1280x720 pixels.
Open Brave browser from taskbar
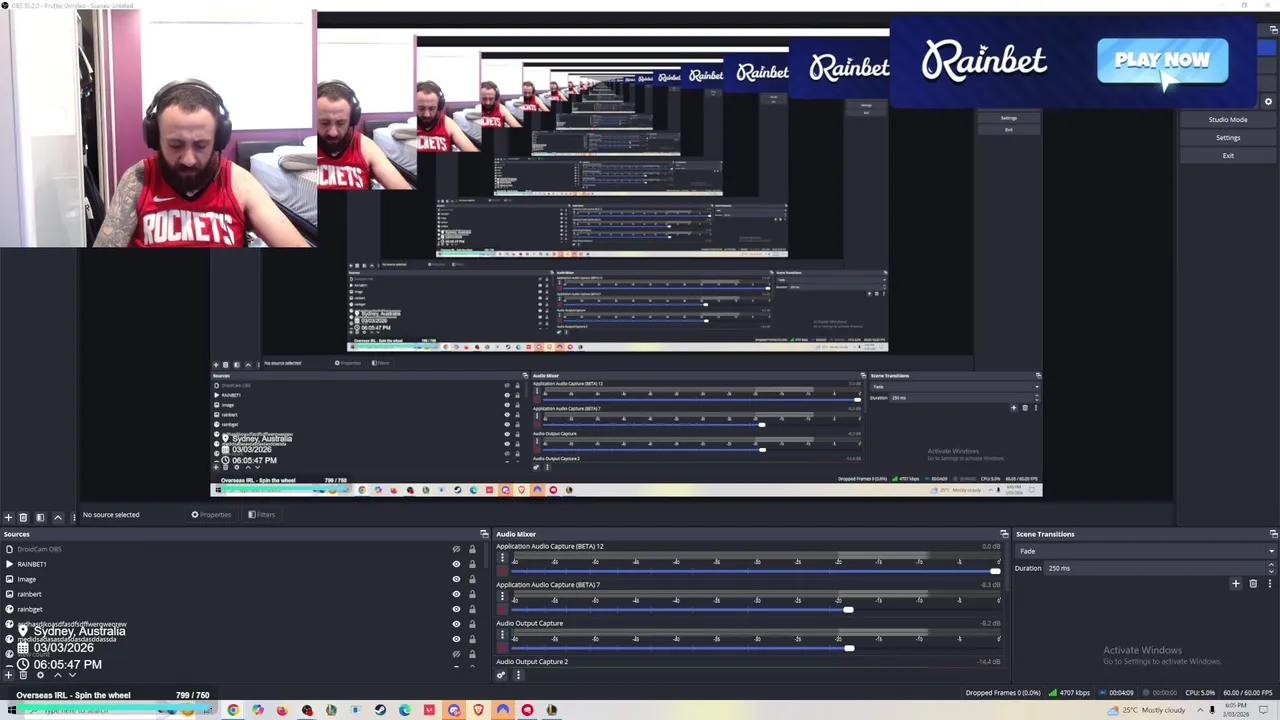pyautogui.click(x=478, y=710)
